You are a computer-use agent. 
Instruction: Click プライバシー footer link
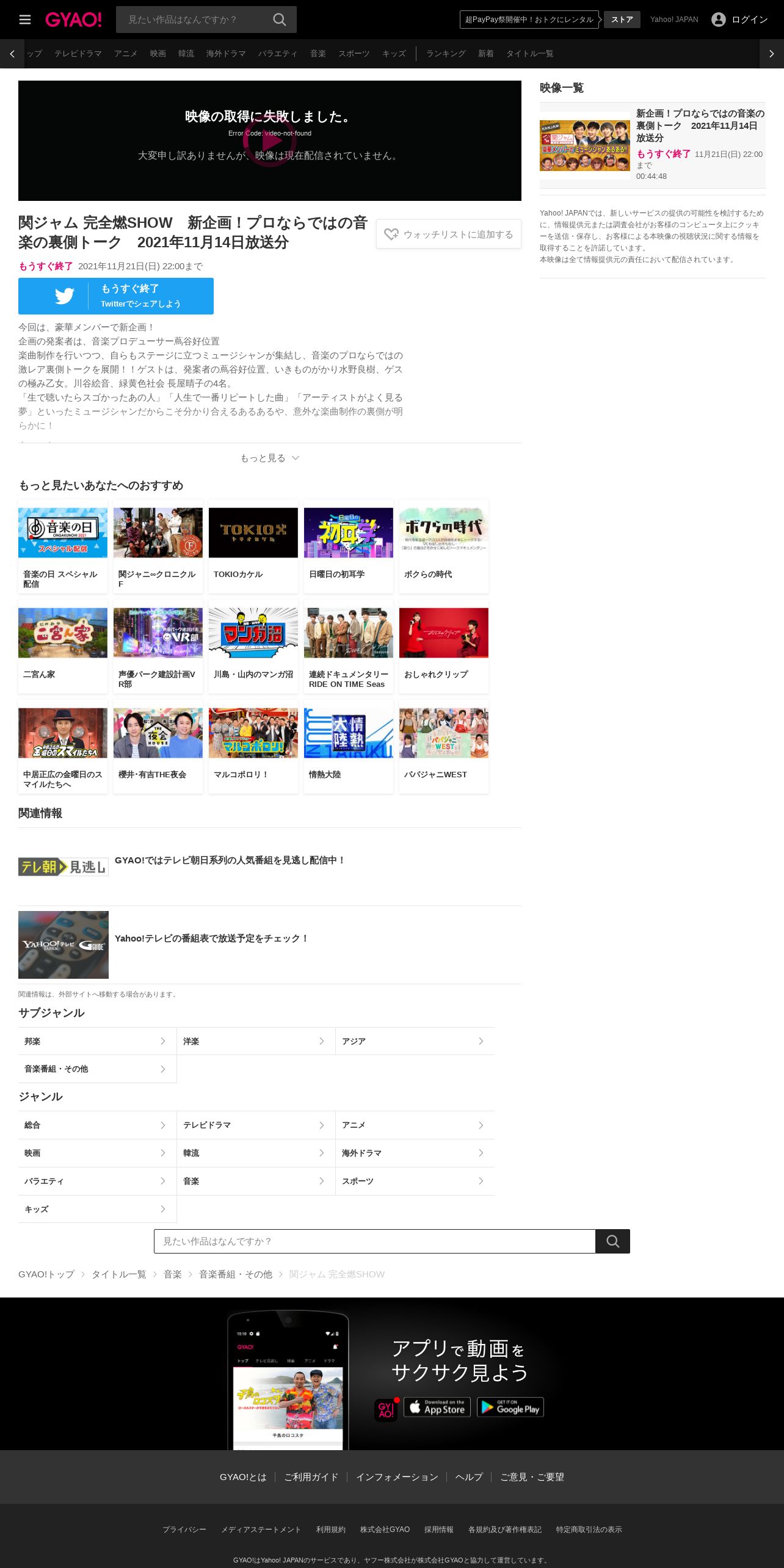tap(184, 1530)
